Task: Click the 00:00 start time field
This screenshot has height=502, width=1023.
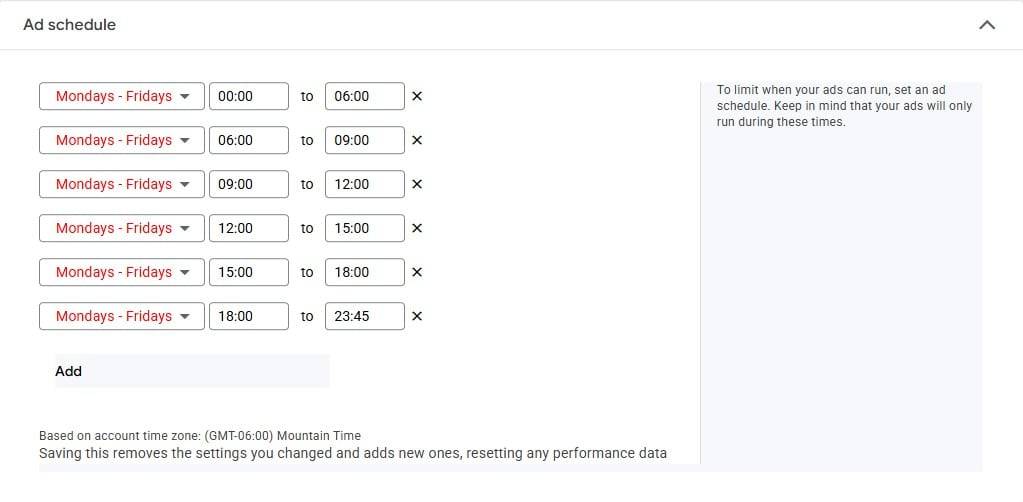Action: [248, 97]
